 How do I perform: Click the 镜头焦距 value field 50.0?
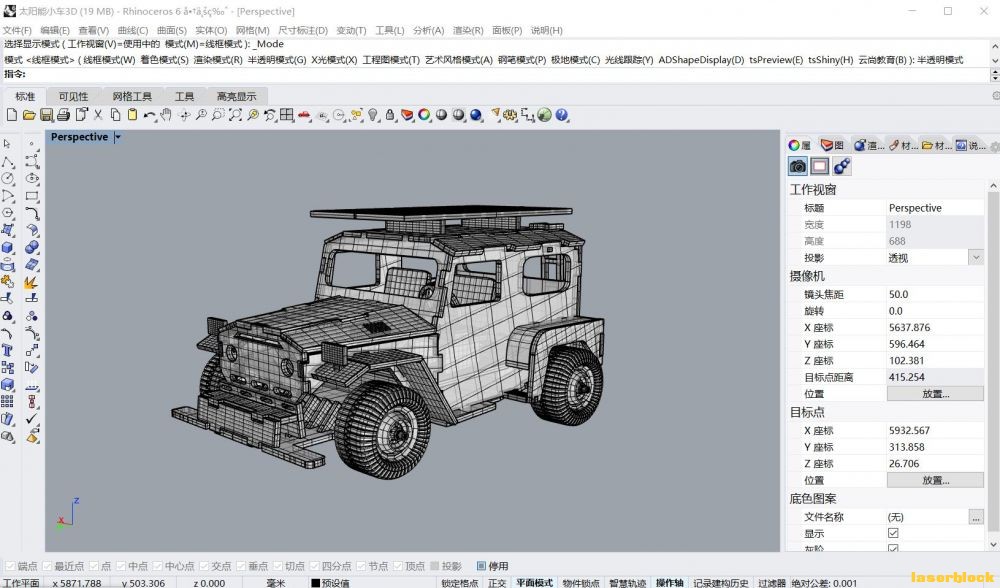pos(935,294)
